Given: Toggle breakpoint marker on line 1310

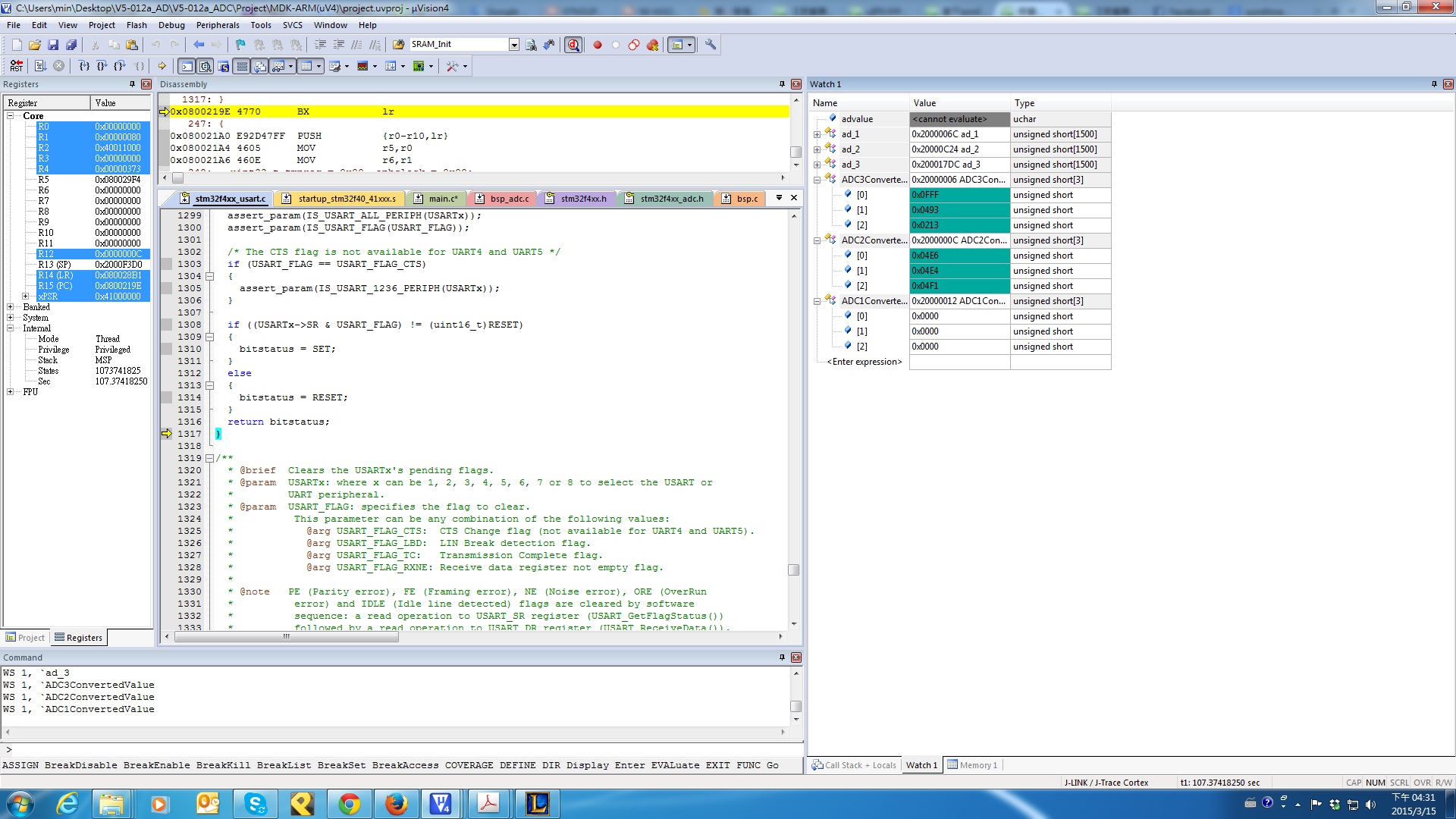Looking at the screenshot, I should pos(166,349).
